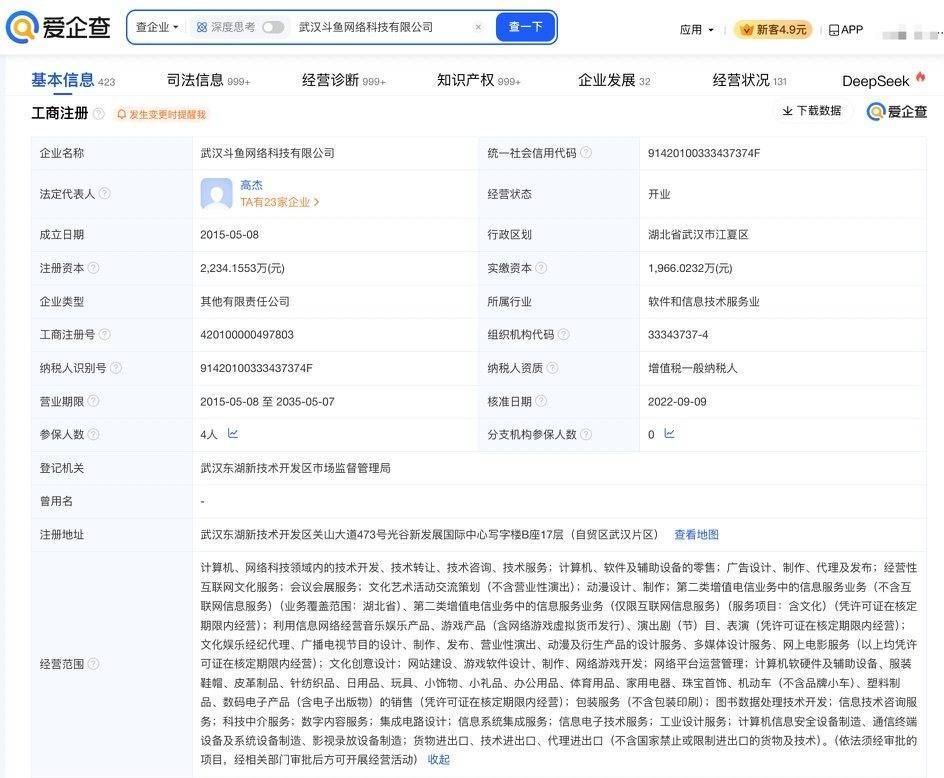This screenshot has height=778, width=944.
Task: Click the organization code 33343737-4
Action: pyautogui.click(x=678, y=335)
